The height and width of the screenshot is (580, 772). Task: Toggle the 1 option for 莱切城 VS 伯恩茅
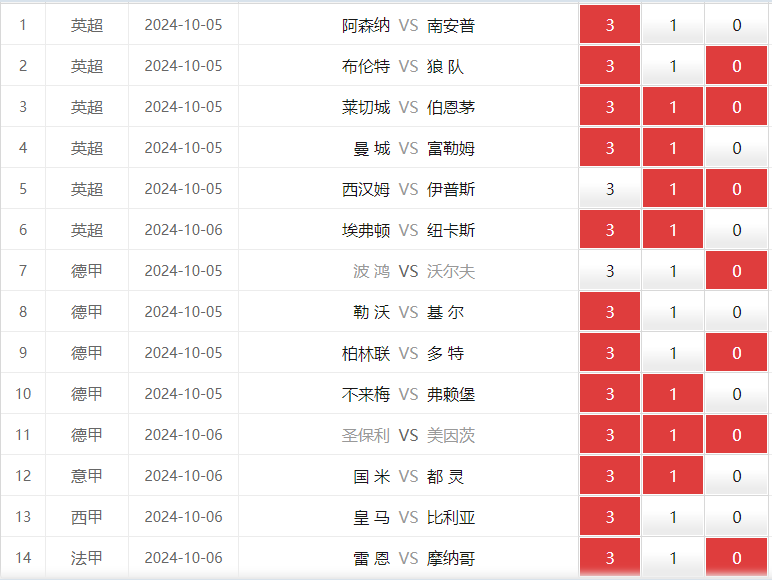pos(673,106)
